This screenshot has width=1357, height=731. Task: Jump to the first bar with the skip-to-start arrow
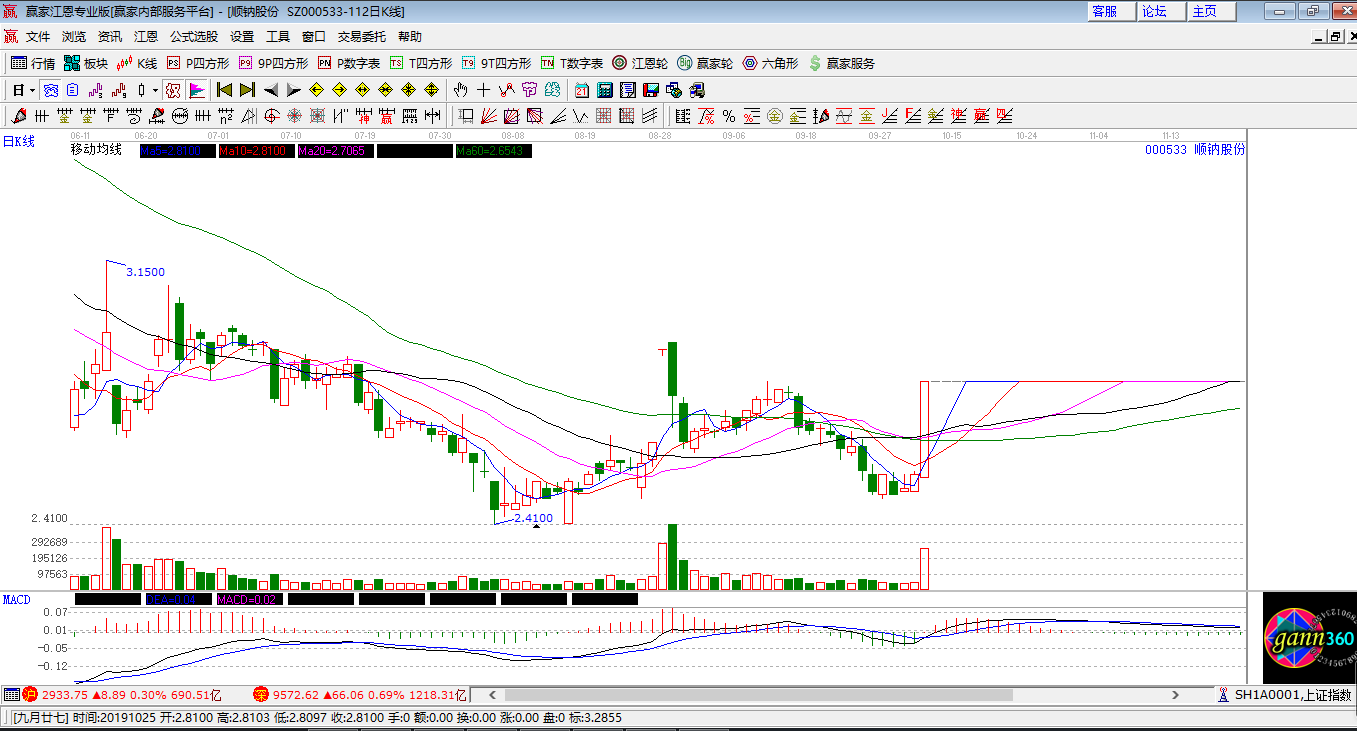pos(225,90)
